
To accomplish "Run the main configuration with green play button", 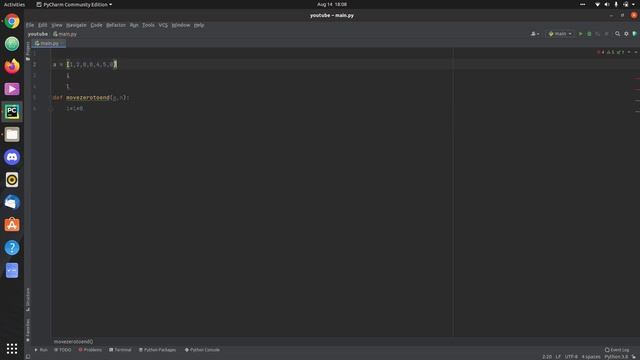I will (x=580, y=34).
